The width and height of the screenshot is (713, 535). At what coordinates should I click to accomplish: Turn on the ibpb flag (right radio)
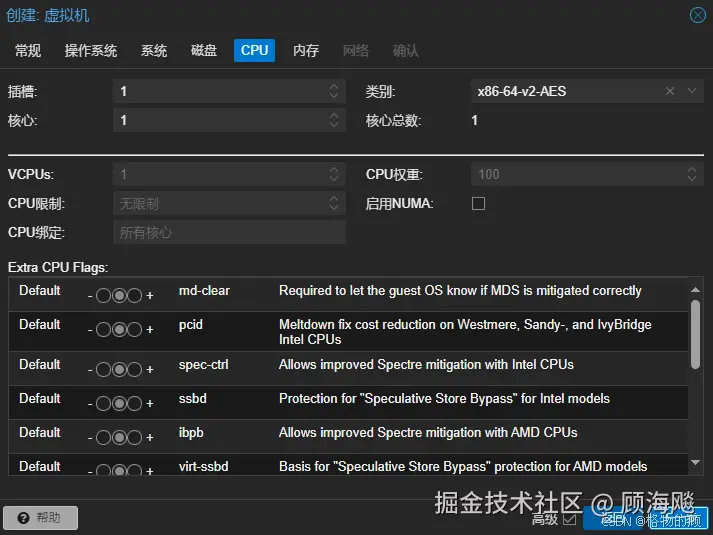click(134, 437)
